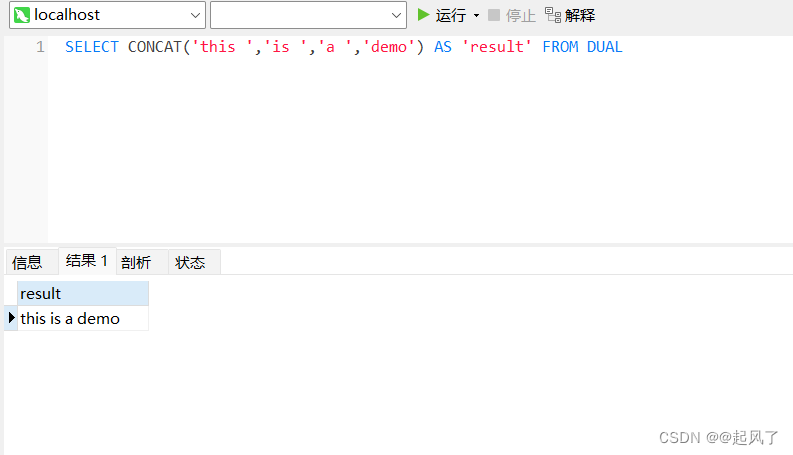Screen dimensions: 793x455
Task: Click the SELECT keyword in the editor
Action: pyautogui.click(x=92, y=47)
